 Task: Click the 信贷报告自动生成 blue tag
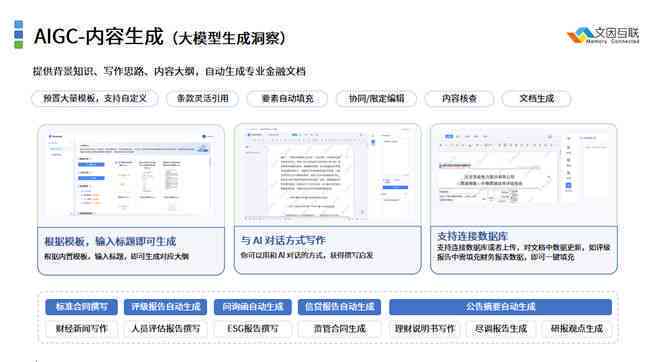(339, 307)
